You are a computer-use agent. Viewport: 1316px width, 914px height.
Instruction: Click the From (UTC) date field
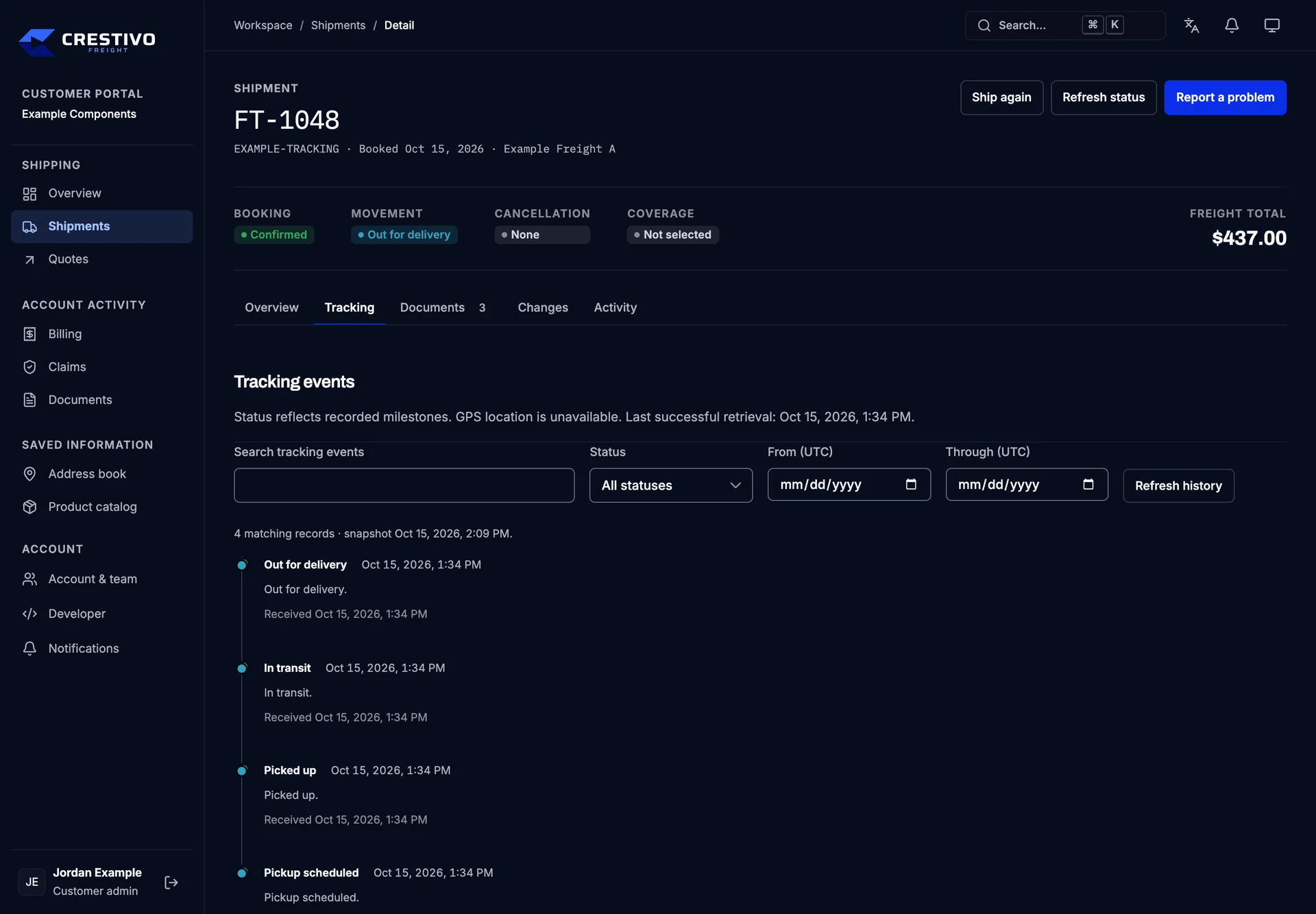[x=849, y=485]
